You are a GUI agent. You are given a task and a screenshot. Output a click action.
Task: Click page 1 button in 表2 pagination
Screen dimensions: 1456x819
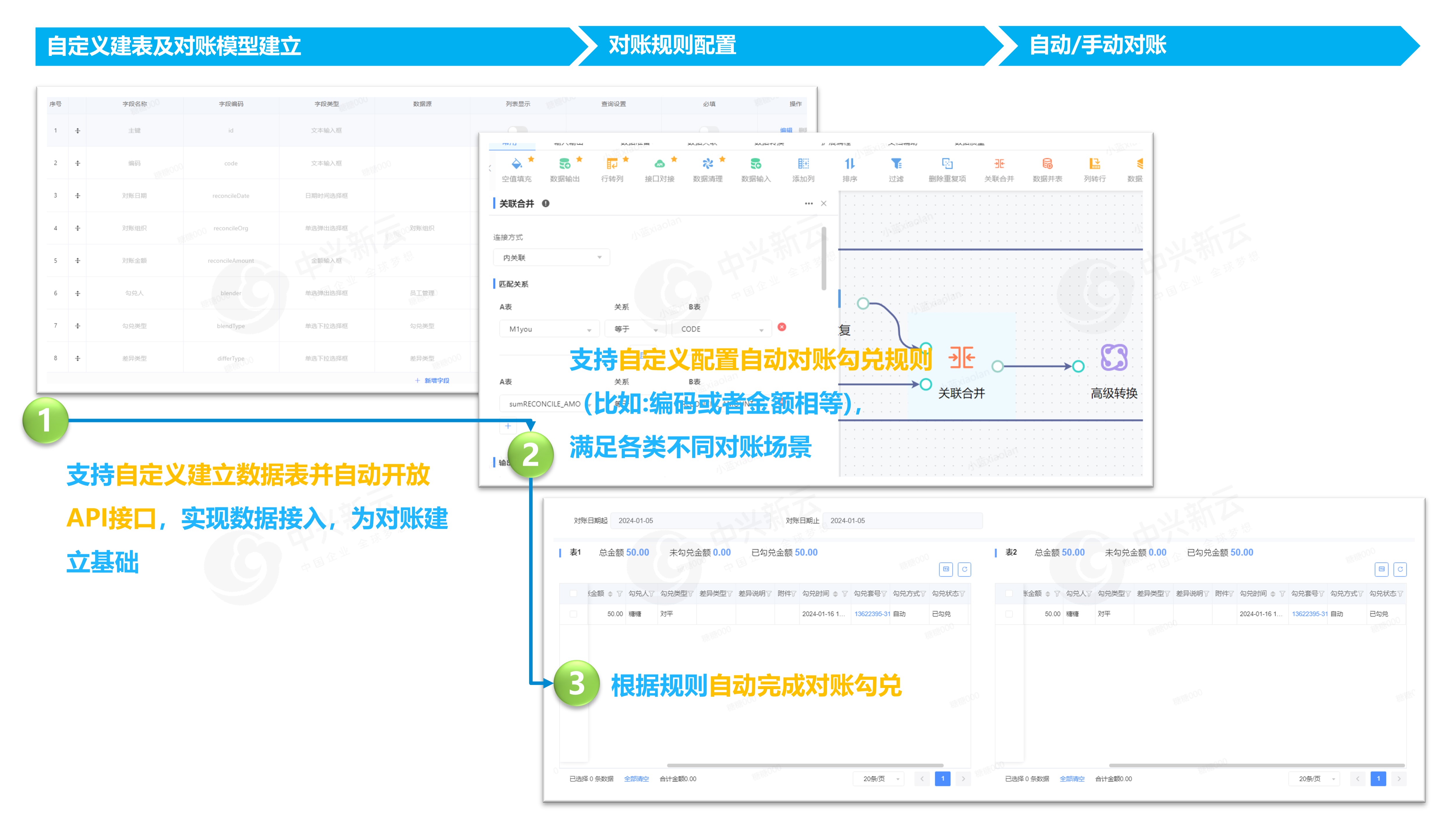coord(1379,779)
